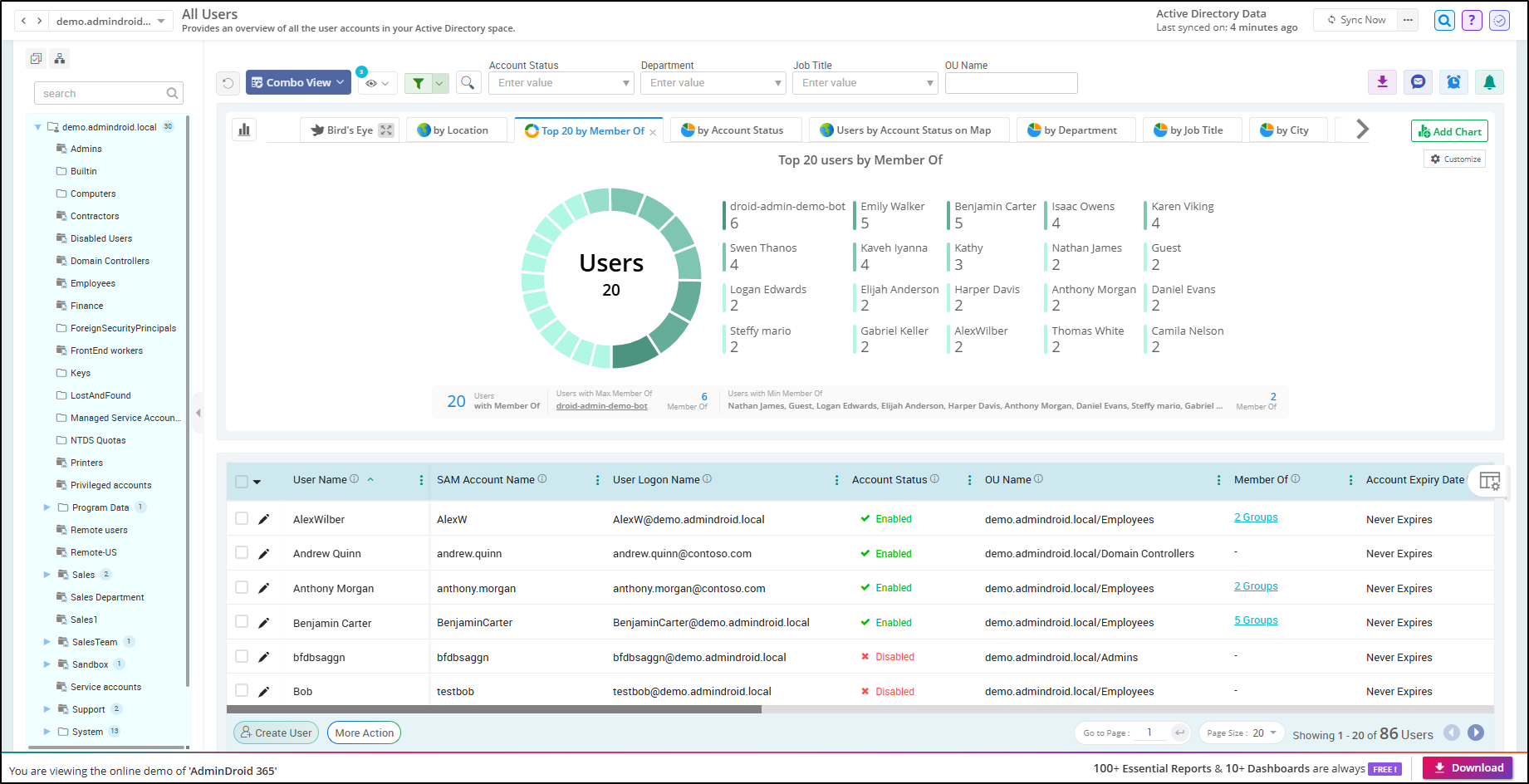Click the blue search icon at top right
The width and height of the screenshot is (1529, 784).
pyautogui.click(x=1444, y=20)
